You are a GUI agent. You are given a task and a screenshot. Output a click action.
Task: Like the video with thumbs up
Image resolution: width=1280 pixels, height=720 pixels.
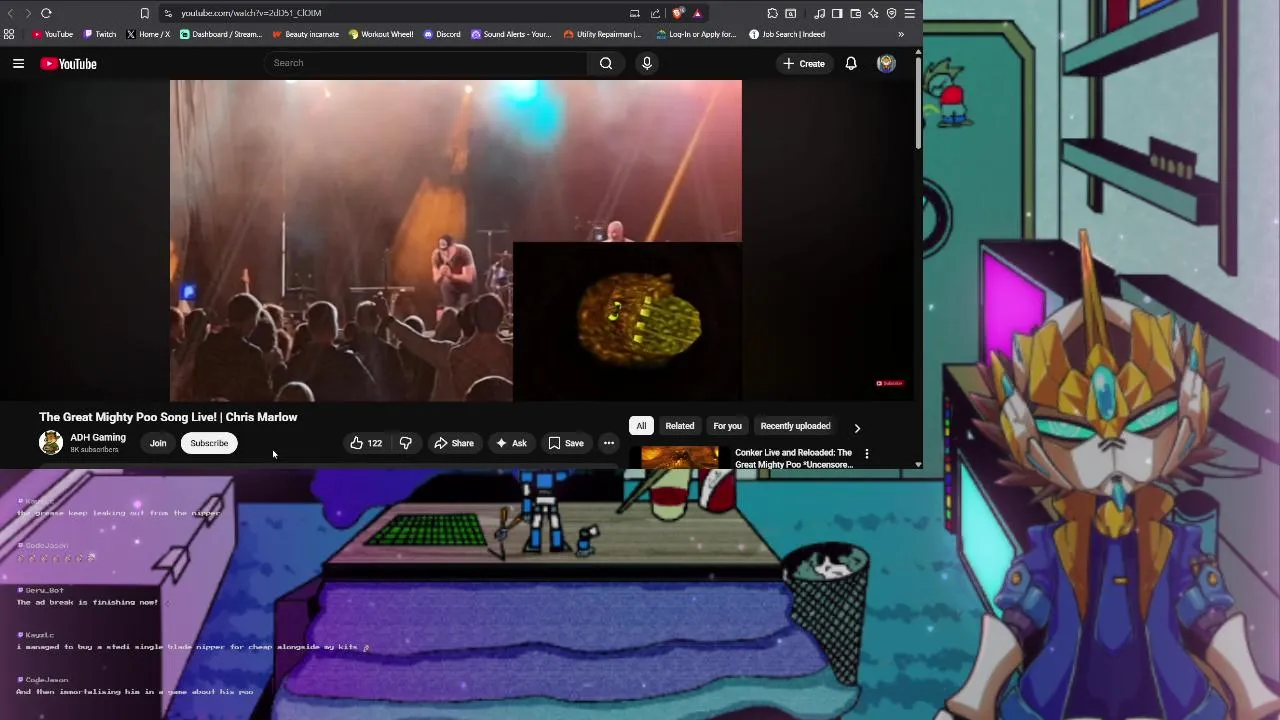coord(366,443)
